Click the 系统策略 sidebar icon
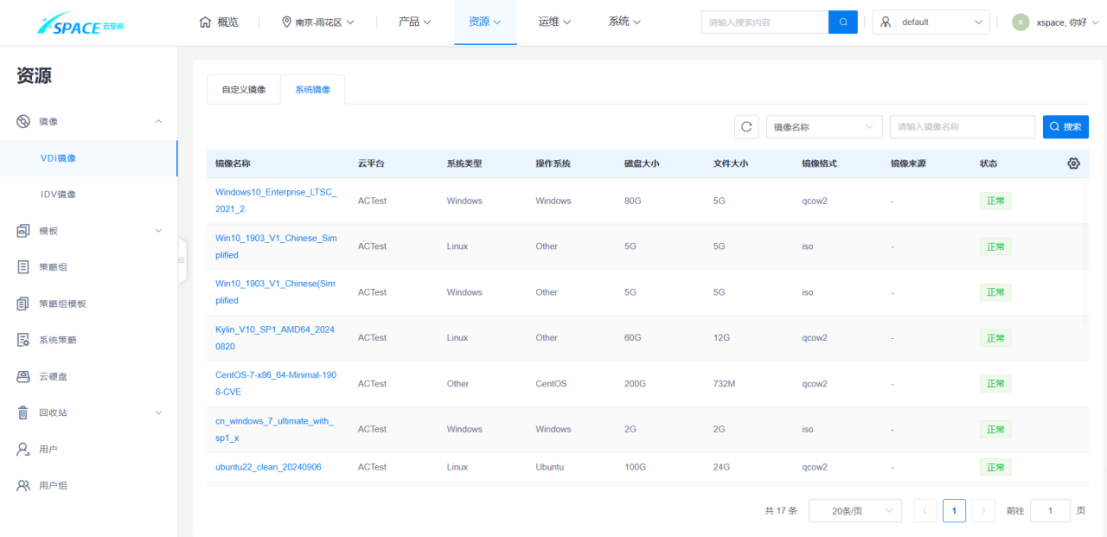Image resolution: width=1107 pixels, height=537 pixels. [x=23, y=340]
